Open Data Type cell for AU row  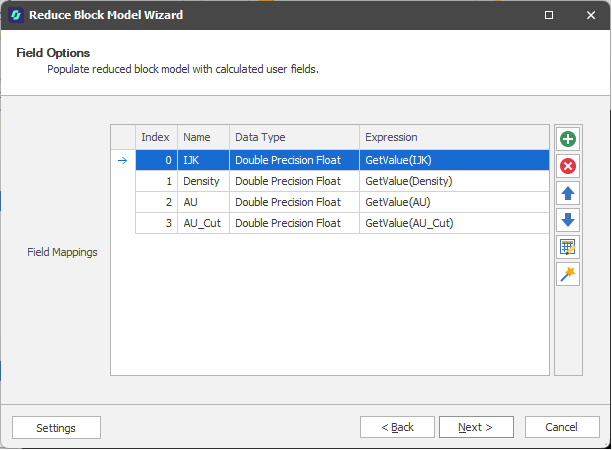pos(294,202)
